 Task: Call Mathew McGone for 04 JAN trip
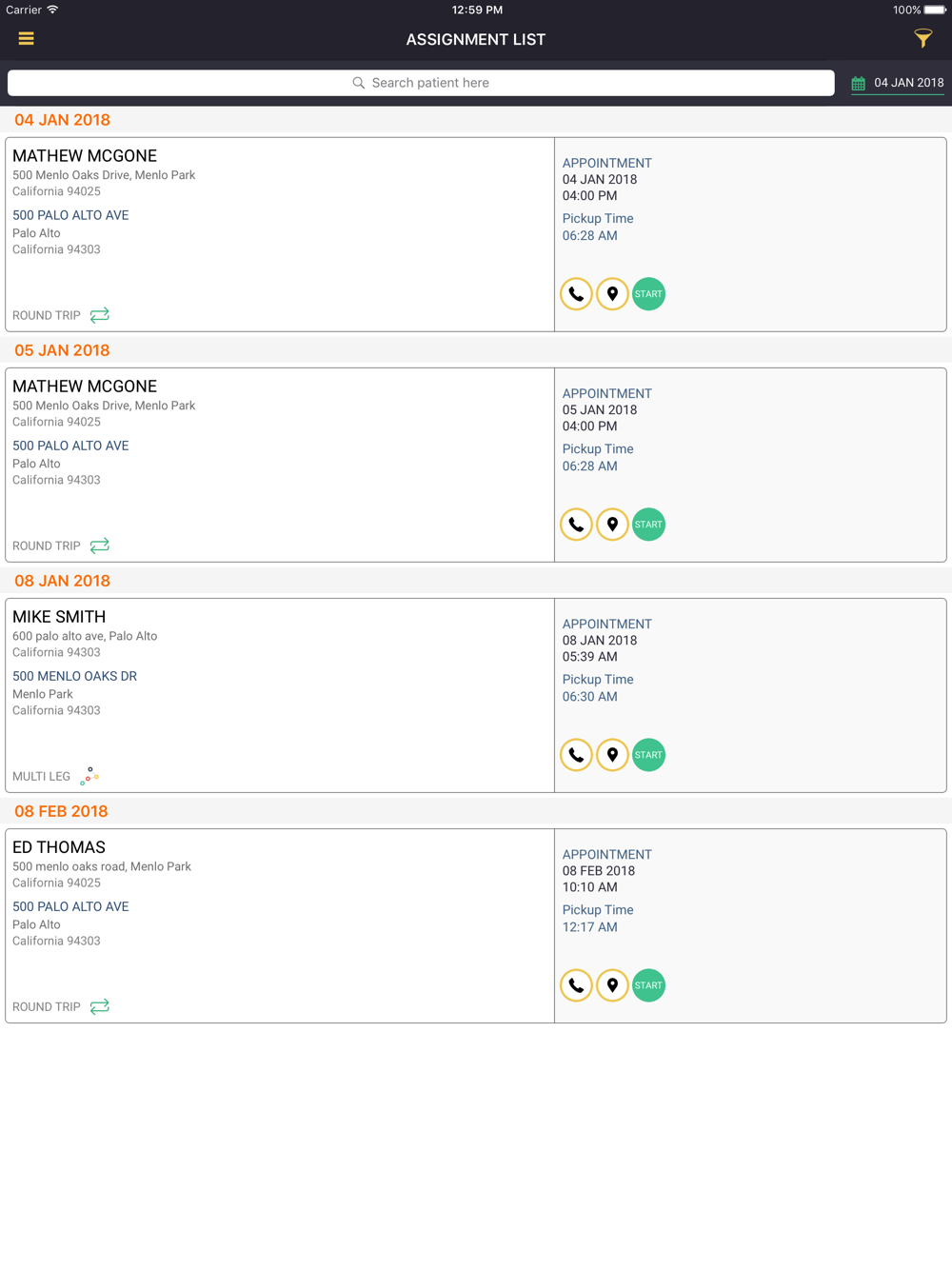tap(576, 294)
